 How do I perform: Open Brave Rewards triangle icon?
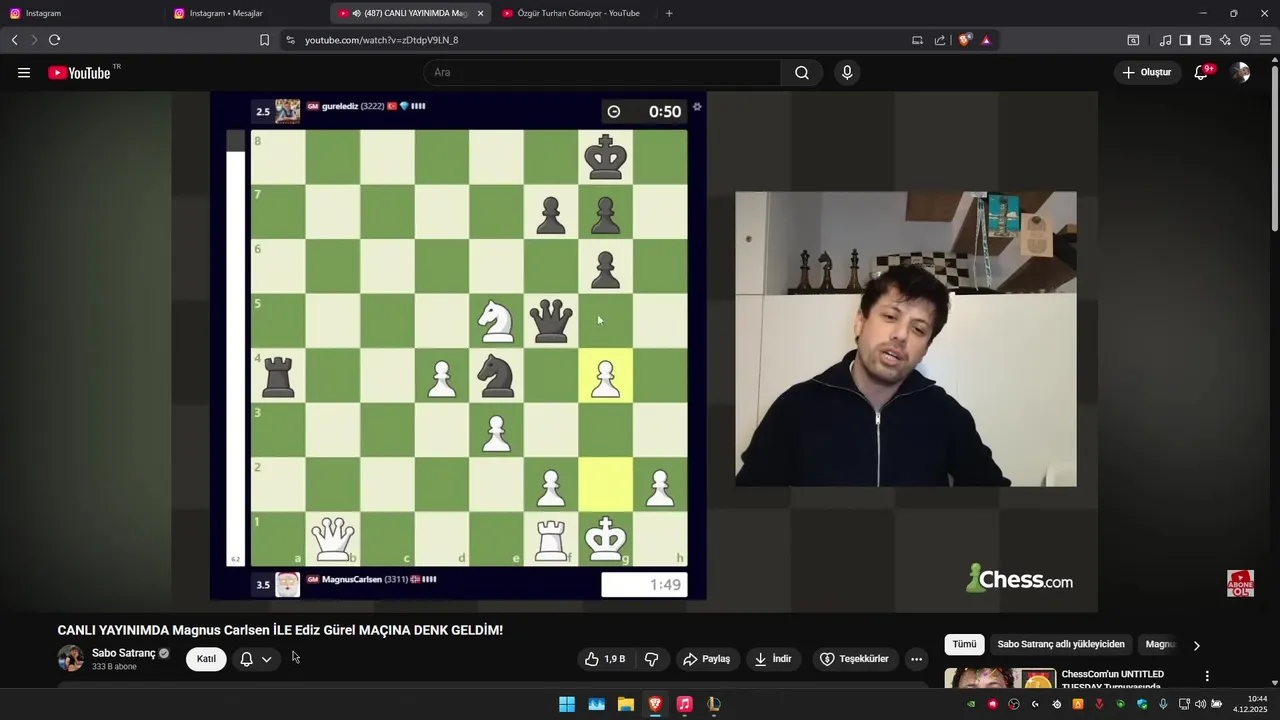point(986,40)
